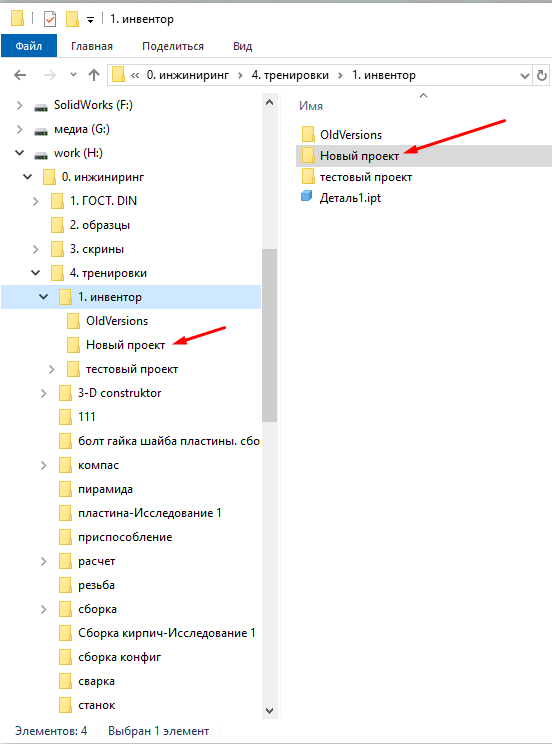Expand the 'расчет' folder node
The width and height of the screenshot is (552, 744).
(x=44, y=561)
